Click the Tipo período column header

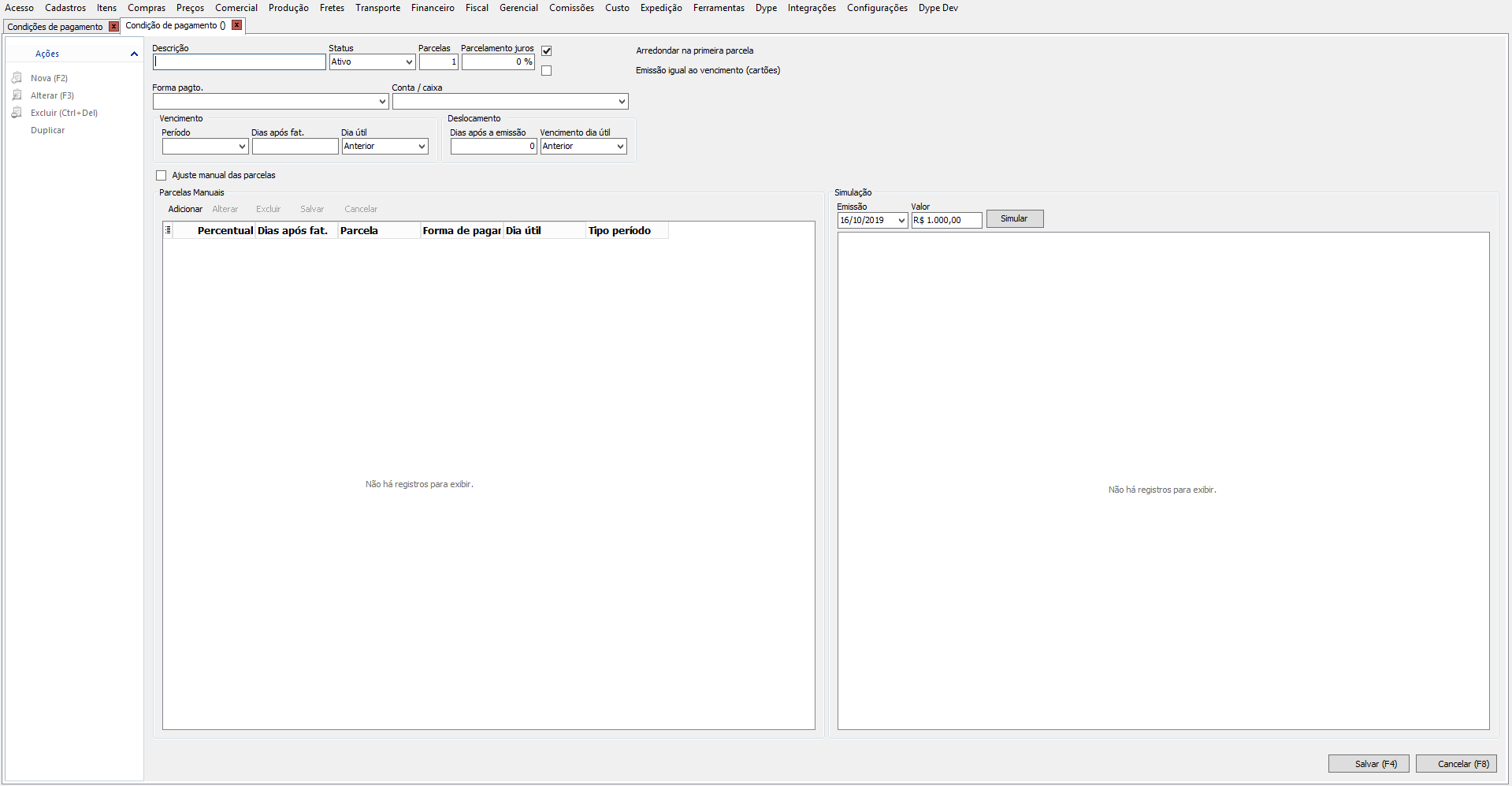(x=627, y=230)
